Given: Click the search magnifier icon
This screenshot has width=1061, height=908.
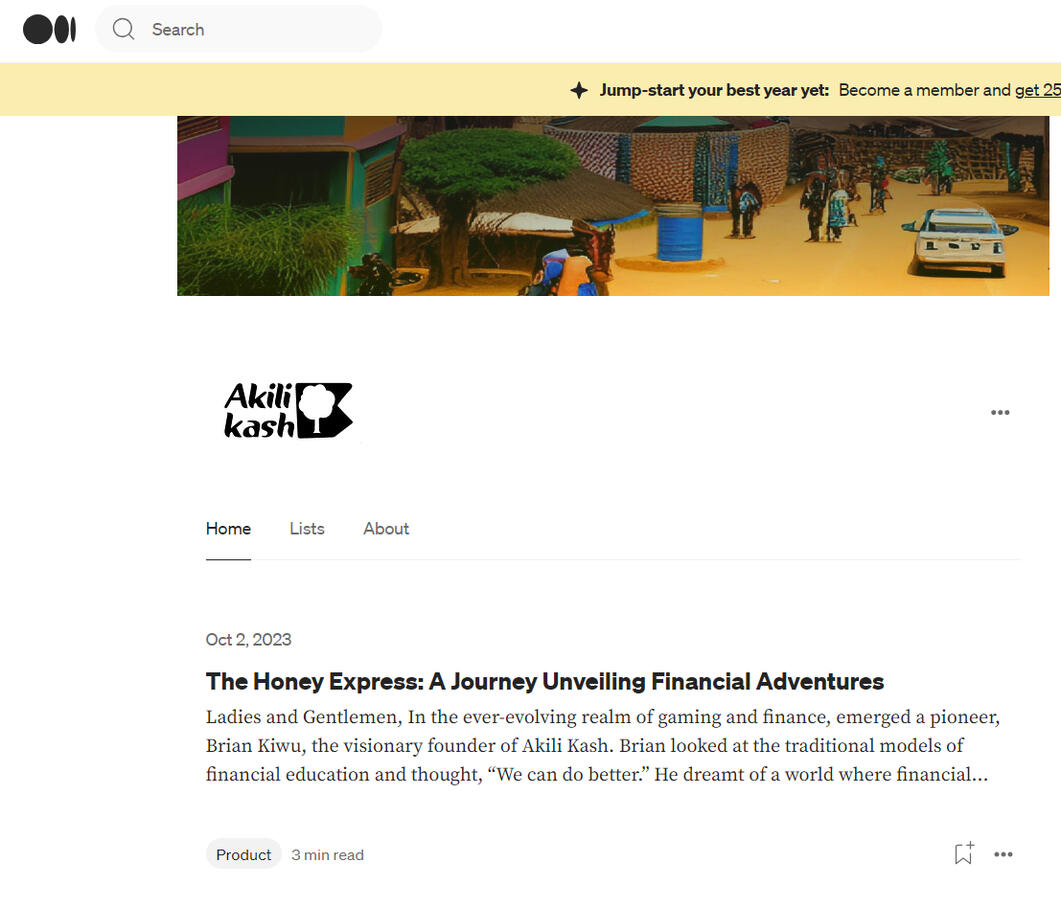Looking at the screenshot, I should coord(123,29).
